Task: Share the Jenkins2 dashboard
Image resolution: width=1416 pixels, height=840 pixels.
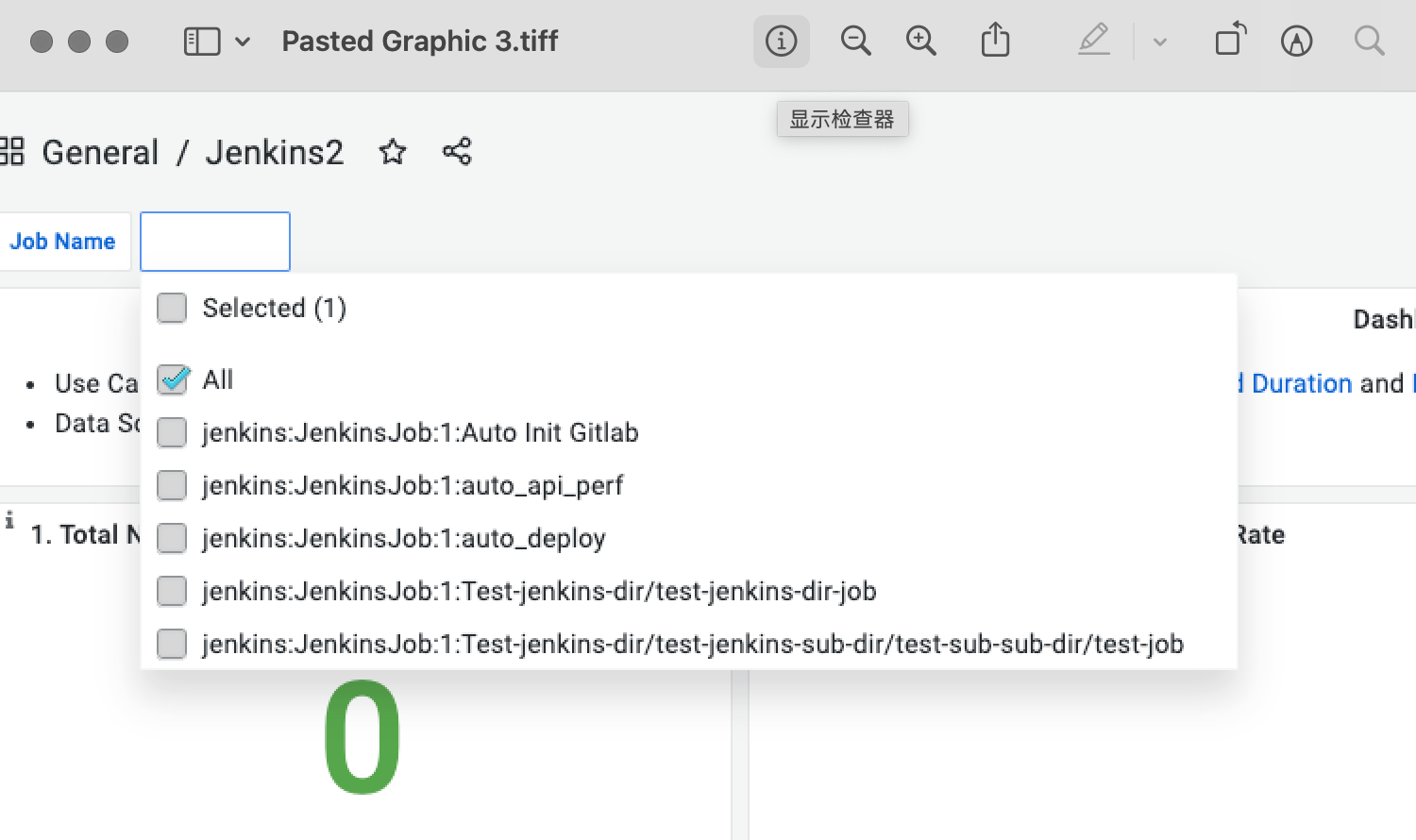Action: point(457,151)
